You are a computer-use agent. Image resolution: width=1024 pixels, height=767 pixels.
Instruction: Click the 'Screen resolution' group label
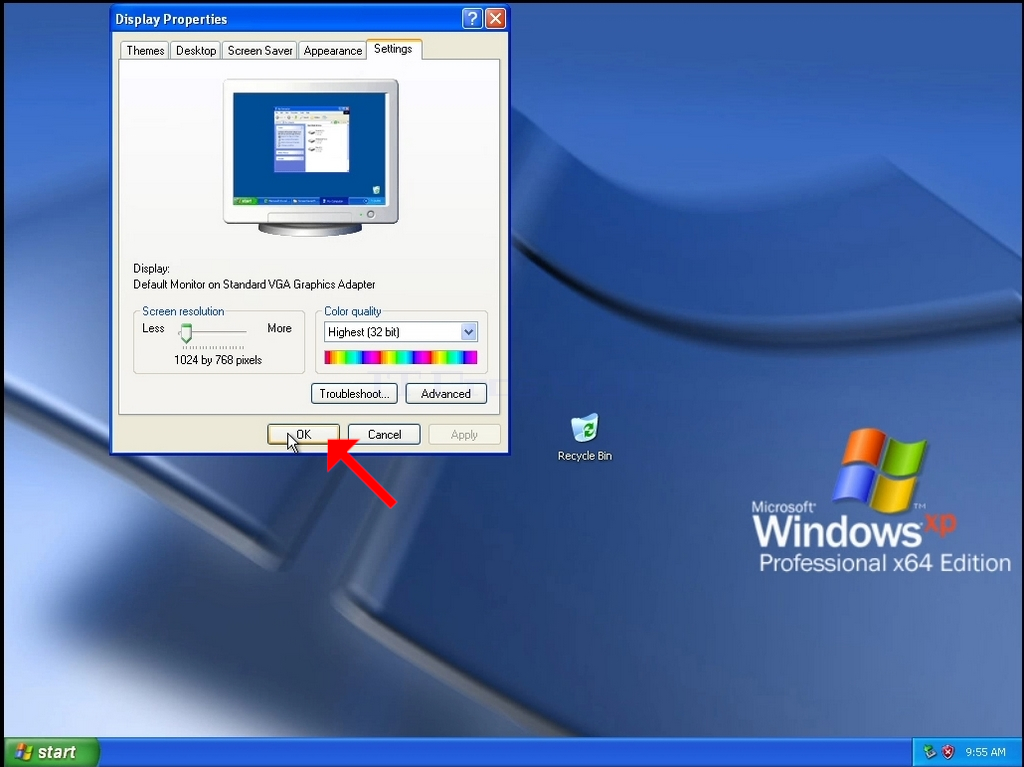click(183, 311)
